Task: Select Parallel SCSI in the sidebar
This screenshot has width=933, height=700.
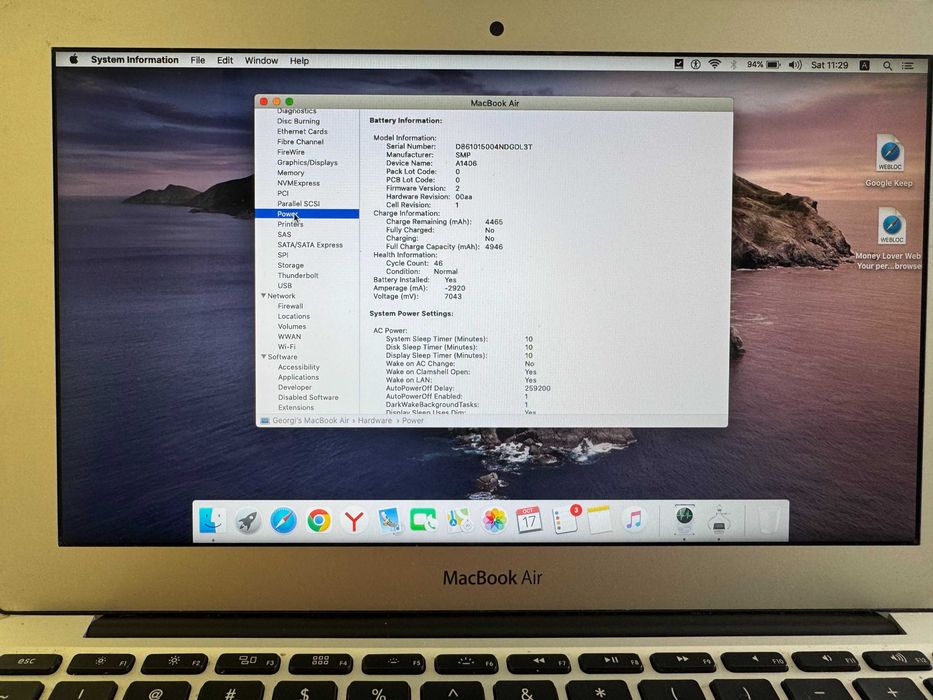Action: pyautogui.click(x=298, y=204)
